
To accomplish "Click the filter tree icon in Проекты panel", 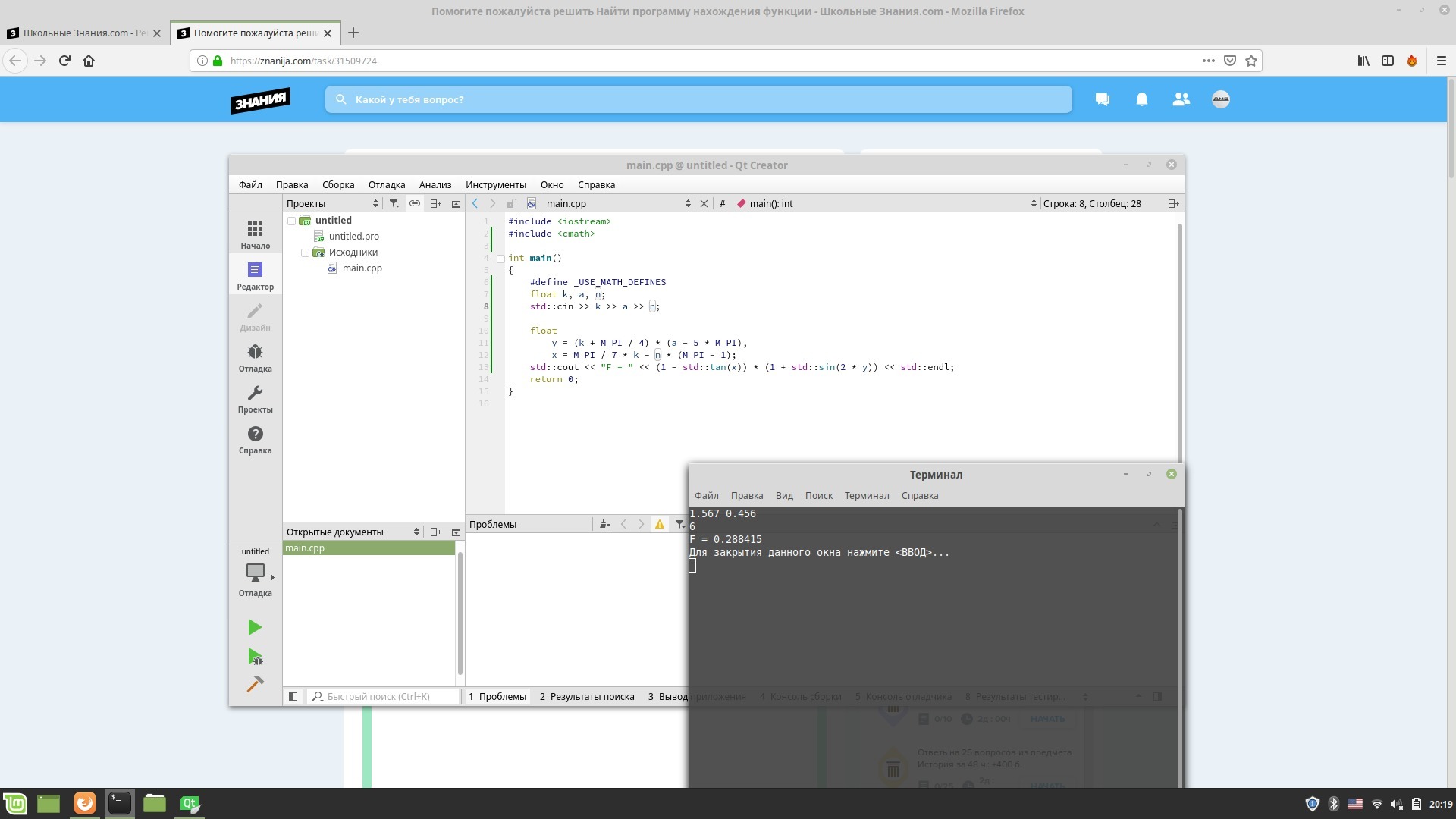I will 394,203.
